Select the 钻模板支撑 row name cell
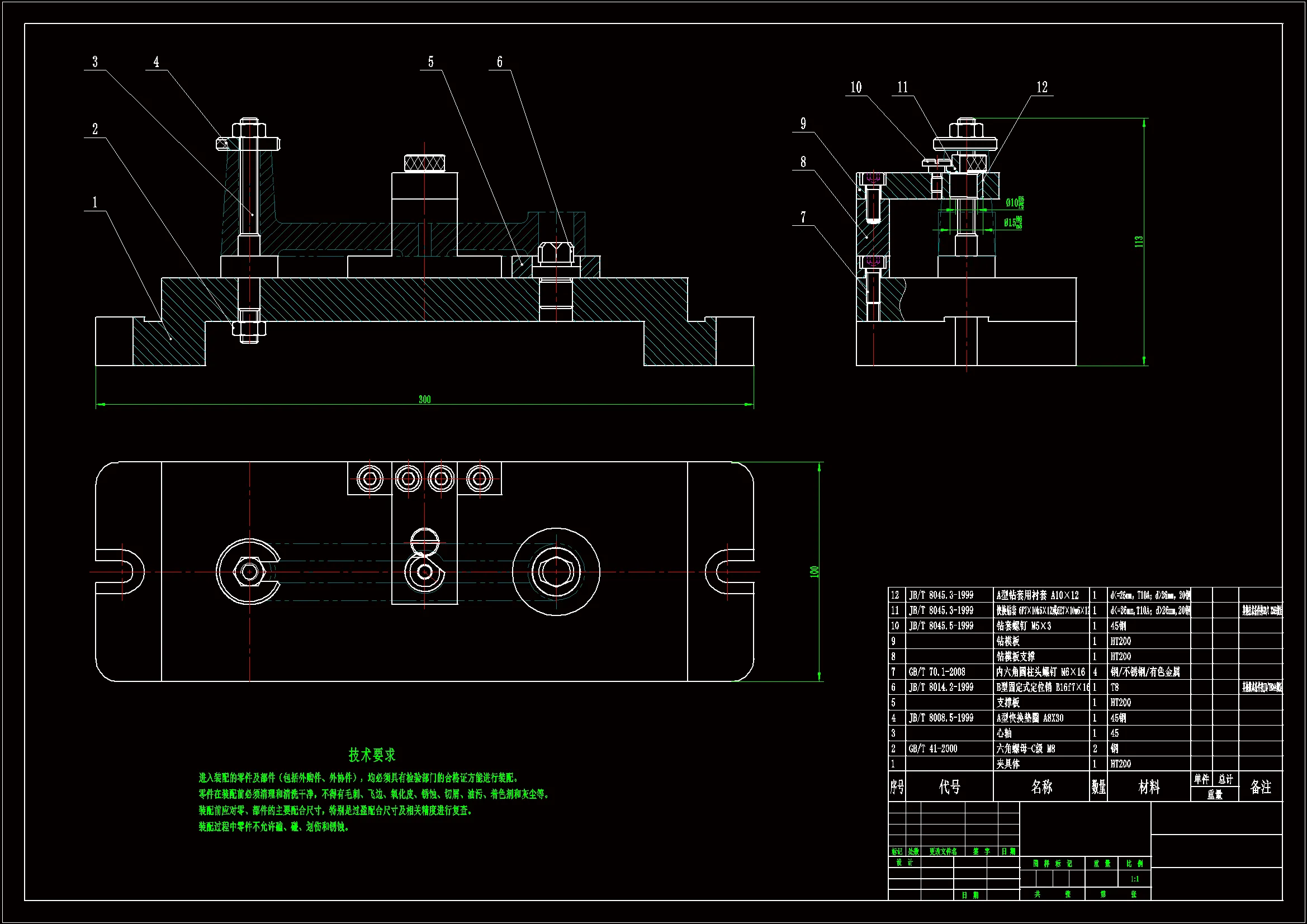This screenshot has height=924, width=1307. click(1016, 656)
